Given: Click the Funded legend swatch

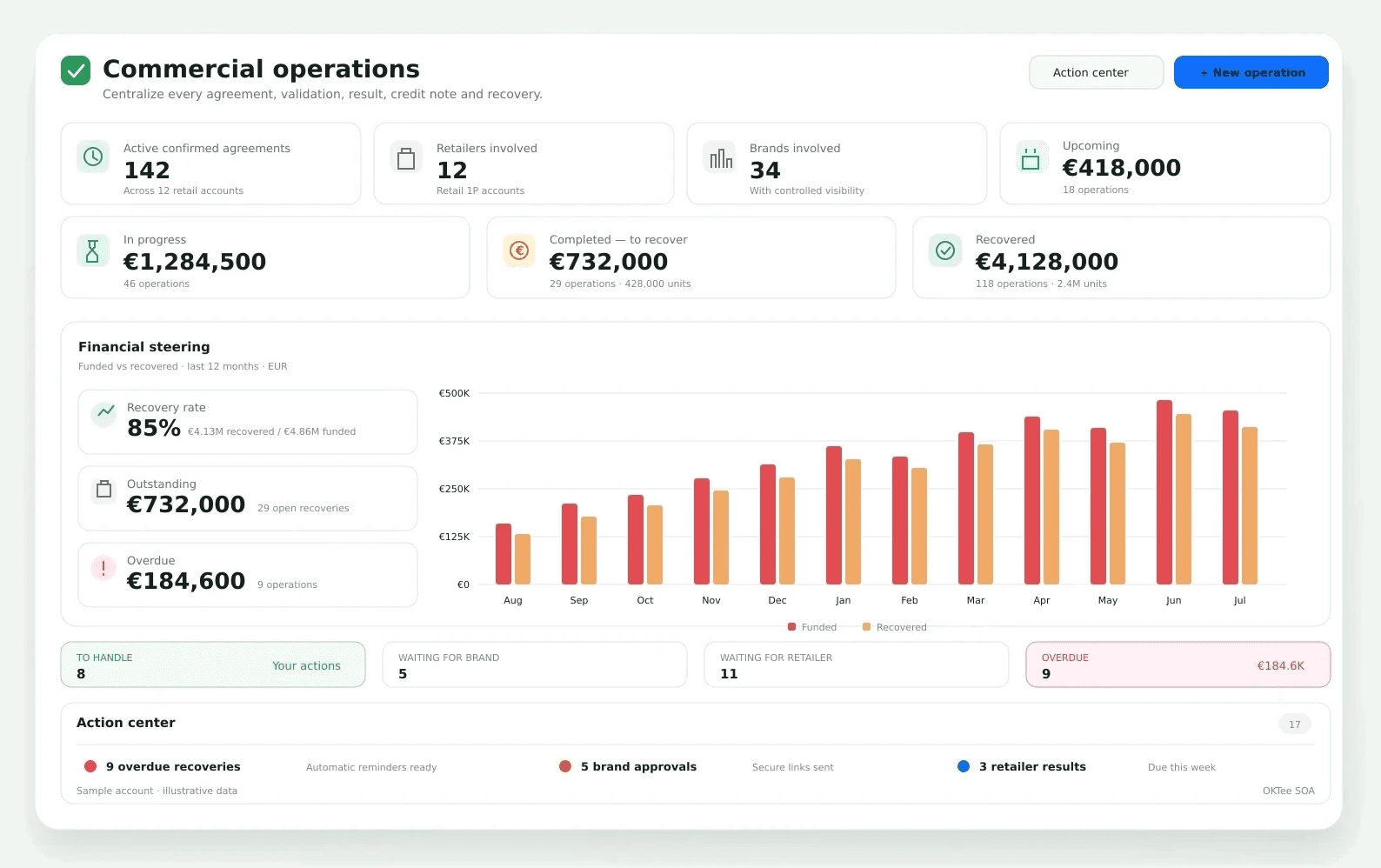Looking at the screenshot, I should point(792,626).
